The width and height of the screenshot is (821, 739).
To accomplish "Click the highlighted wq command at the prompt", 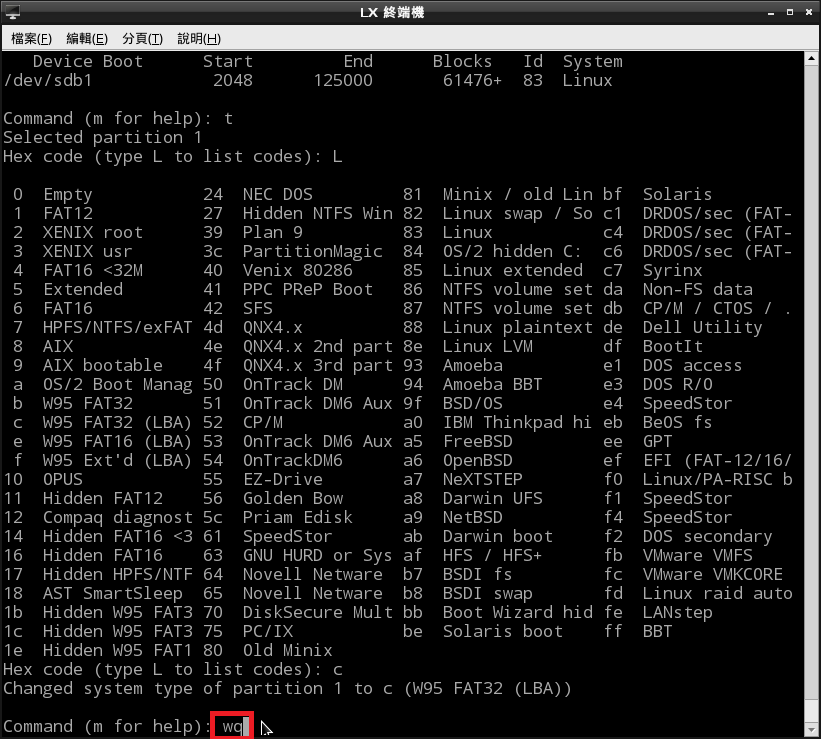I will [232, 726].
